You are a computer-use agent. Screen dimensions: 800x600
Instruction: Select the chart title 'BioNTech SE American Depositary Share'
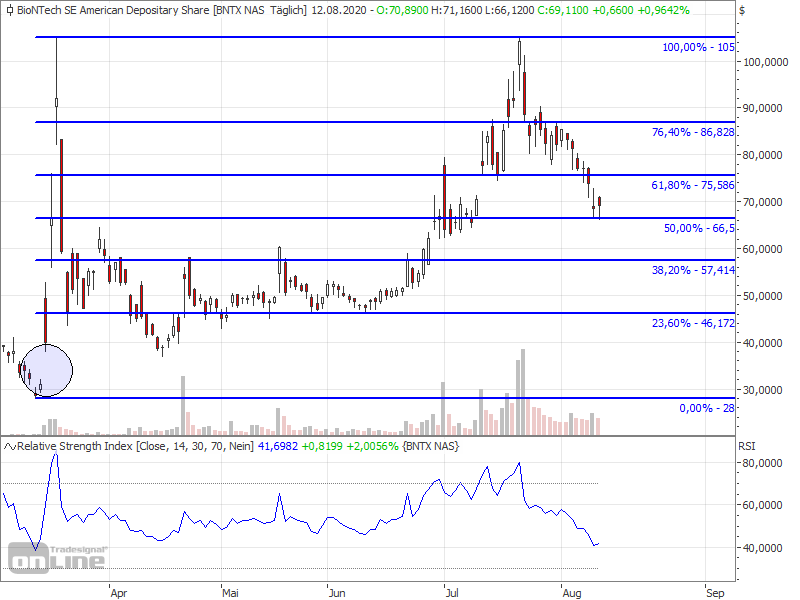(x=113, y=10)
